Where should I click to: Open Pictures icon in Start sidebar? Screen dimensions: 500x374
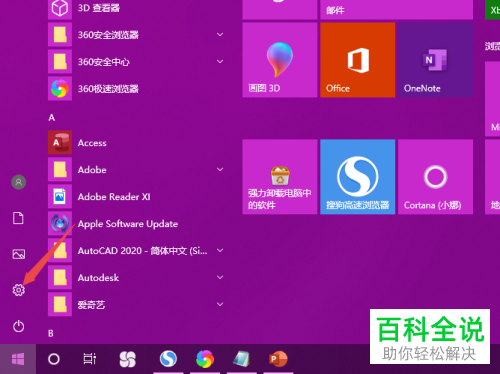19,254
